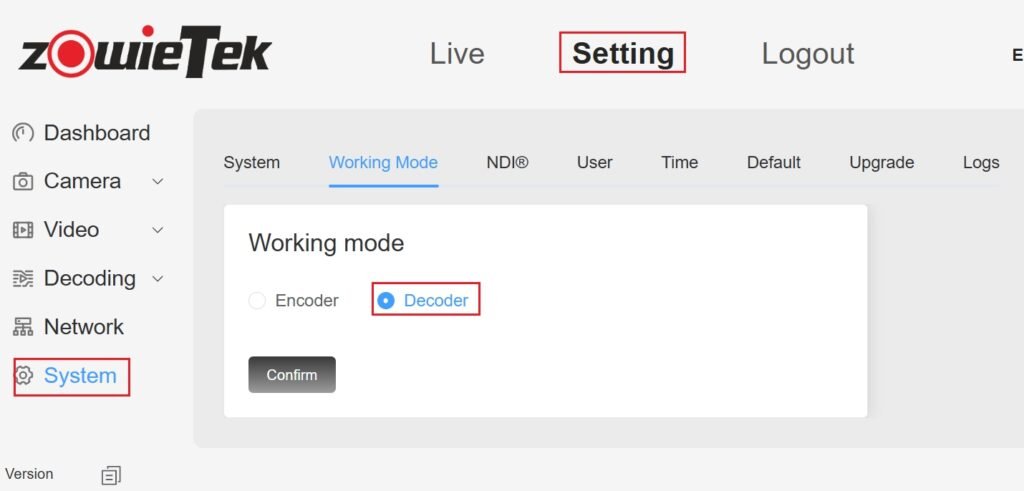
Task: Click the Decoding icon in sidebar
Action: click(x=22, y=279)
